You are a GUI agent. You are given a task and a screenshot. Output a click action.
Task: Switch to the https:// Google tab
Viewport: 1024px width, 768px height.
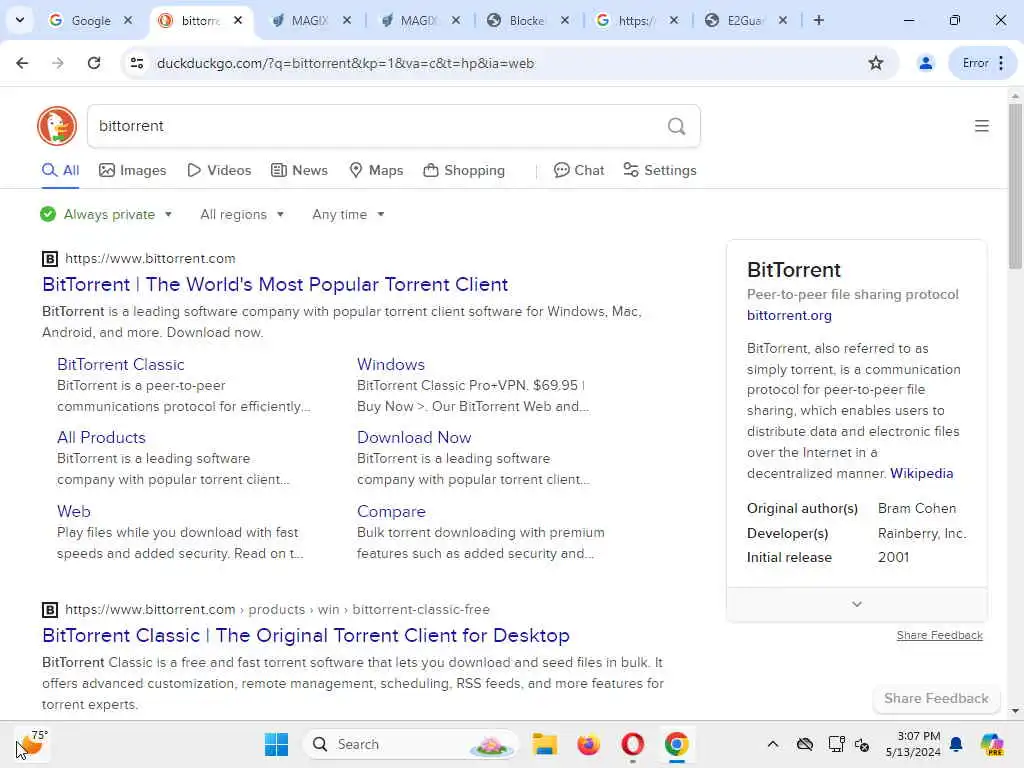coord(635,20)
